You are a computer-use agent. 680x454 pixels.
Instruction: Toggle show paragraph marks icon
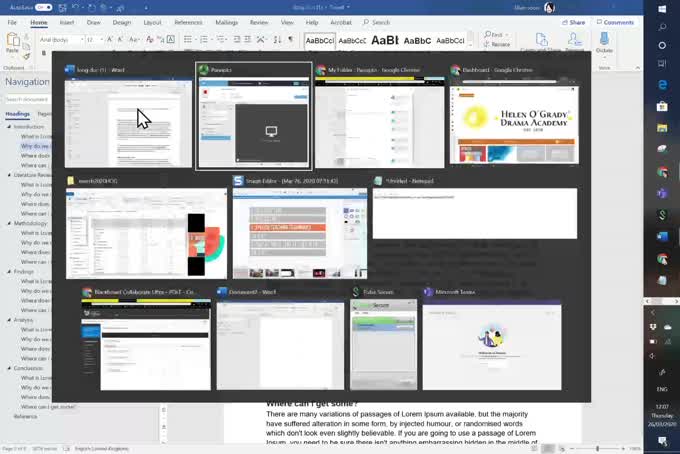tap(291, 39)
